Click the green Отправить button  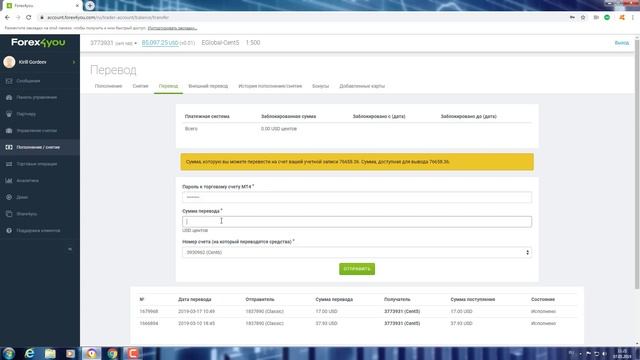tap(357, 269)
